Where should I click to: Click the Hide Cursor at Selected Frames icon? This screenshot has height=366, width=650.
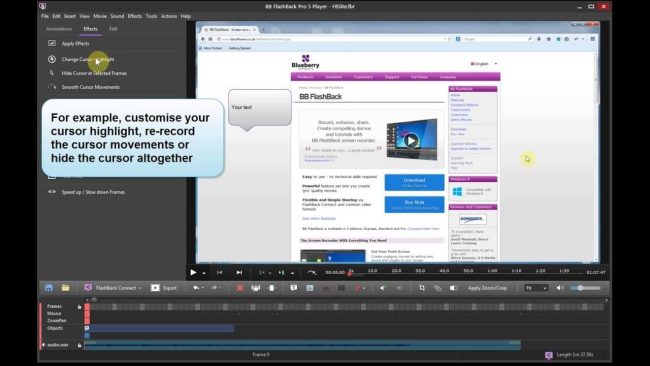(52, 73)
